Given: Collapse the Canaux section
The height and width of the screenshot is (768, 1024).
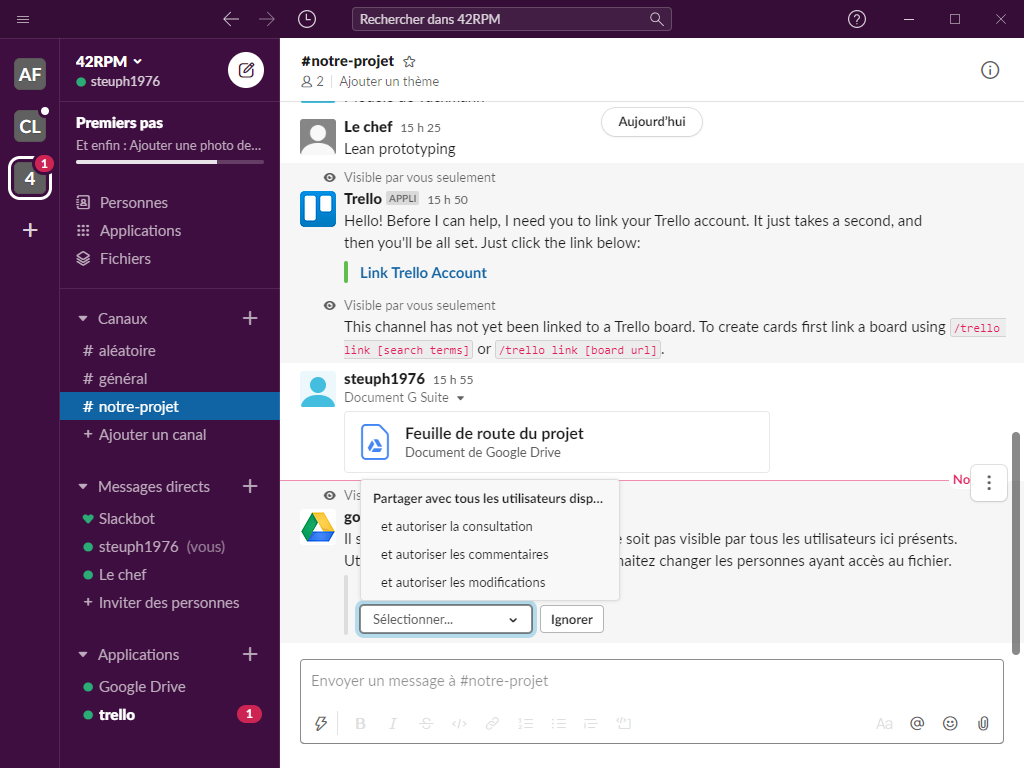Looking at the screenshot, I should 83,319.
